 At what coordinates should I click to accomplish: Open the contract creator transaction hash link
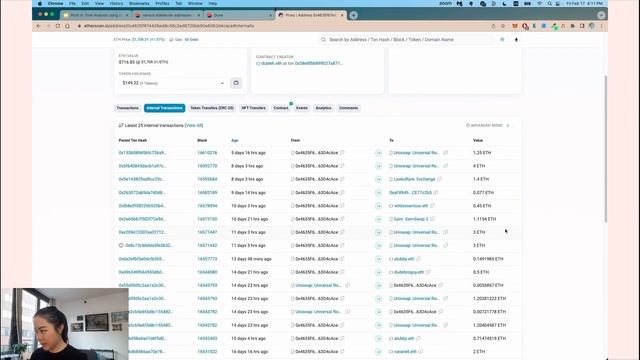[319, 63]
